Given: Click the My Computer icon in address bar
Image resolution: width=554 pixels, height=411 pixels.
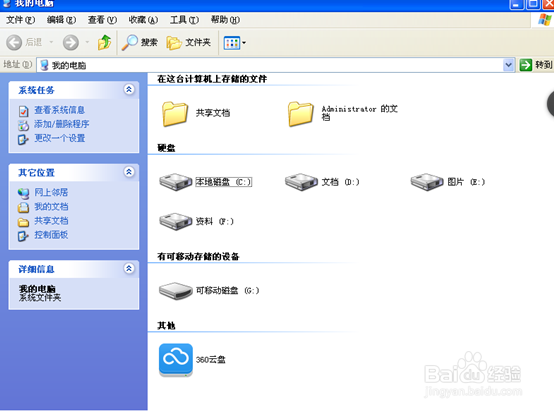Looking at the screenshot, I should pos(44,65).
